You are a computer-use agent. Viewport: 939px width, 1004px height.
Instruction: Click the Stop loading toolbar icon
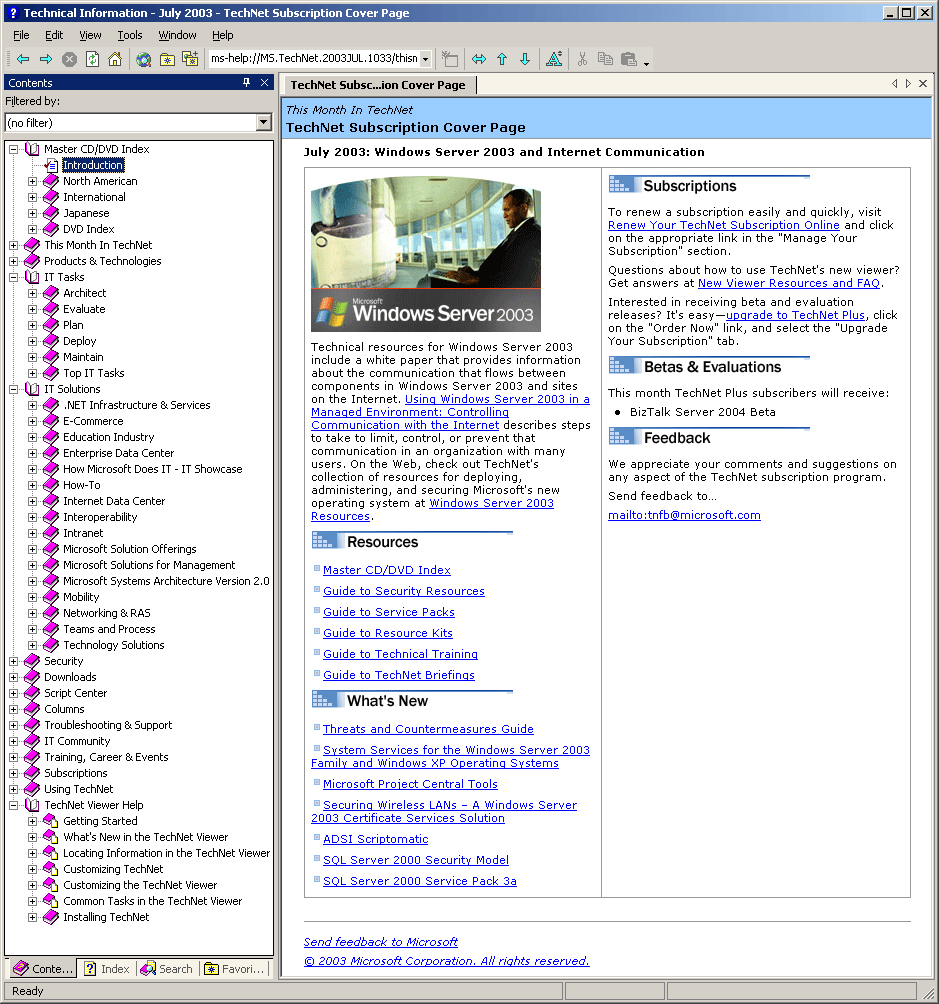tap(69, 59)
